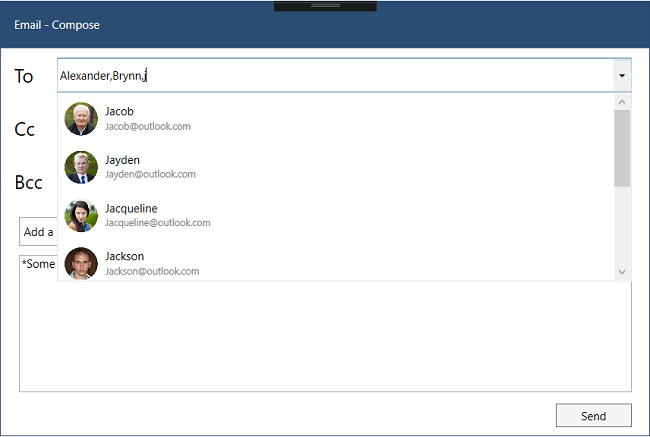Click Jacqueline's profile picture
Screen dimensions: 650x437
tap(81, 215)
